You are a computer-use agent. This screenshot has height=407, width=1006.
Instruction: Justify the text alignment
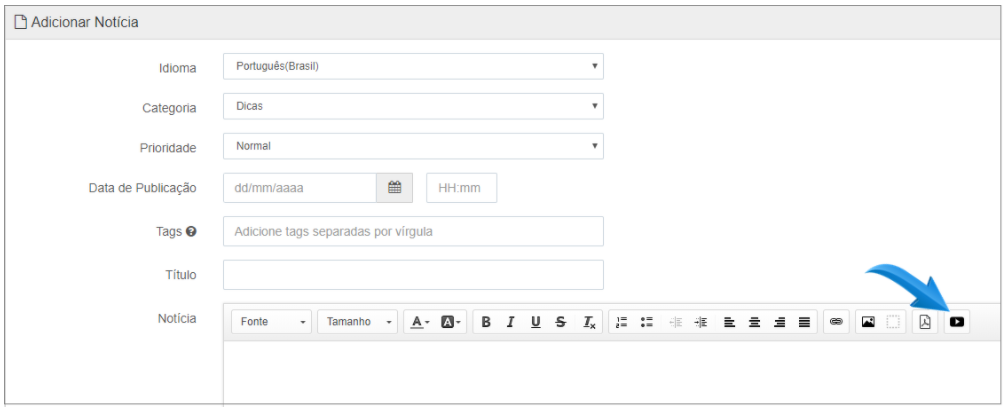(804, 322)
